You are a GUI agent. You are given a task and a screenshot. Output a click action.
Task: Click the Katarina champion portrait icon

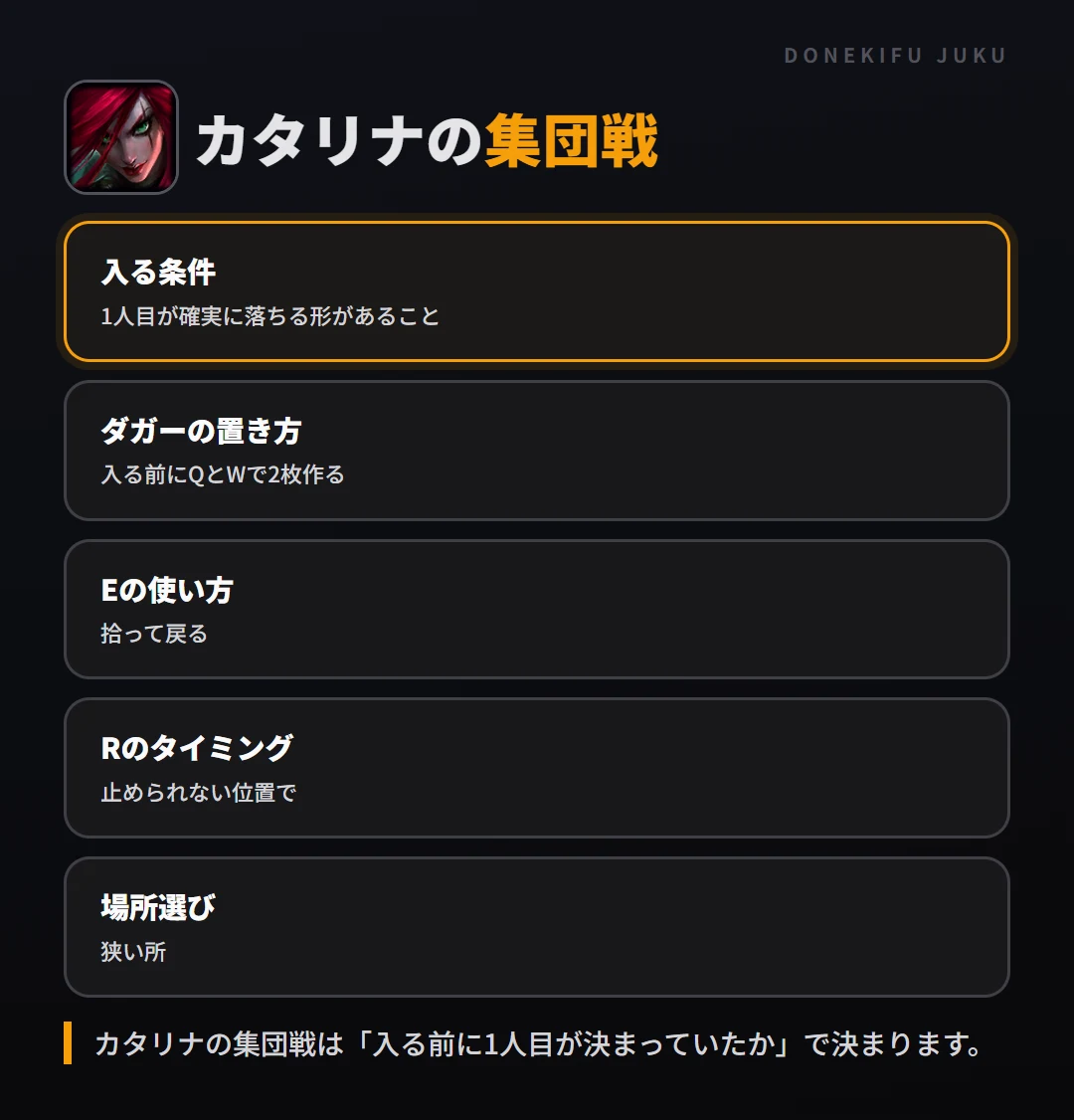(121, 137)
